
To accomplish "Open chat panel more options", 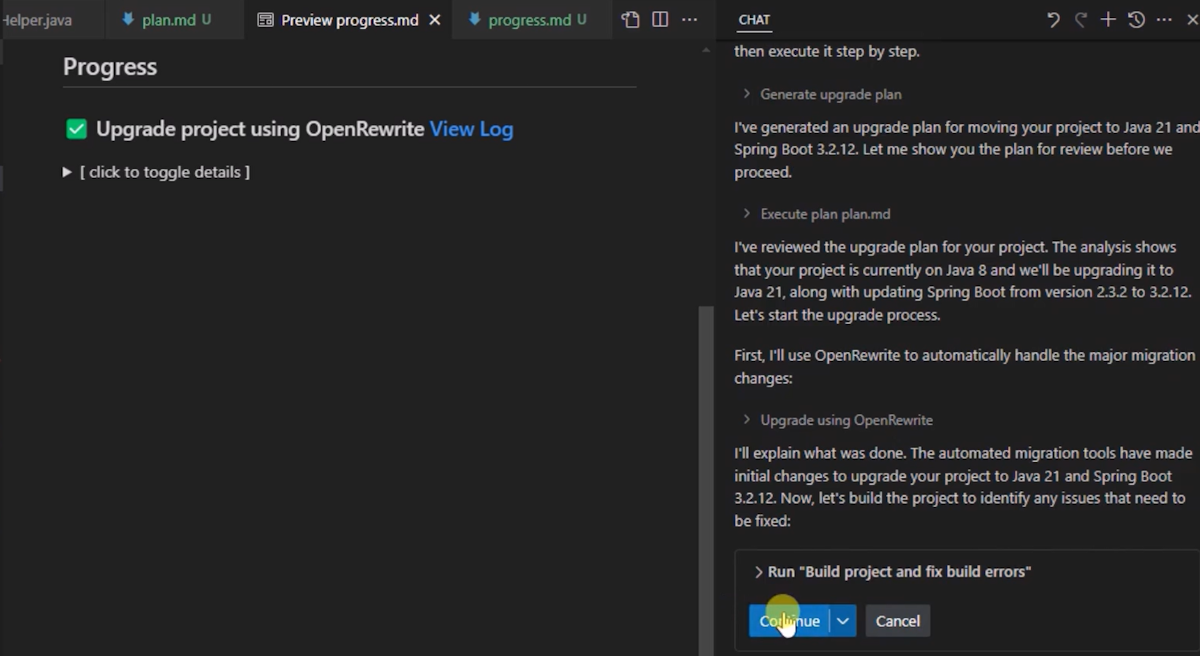I will 1164,19.
